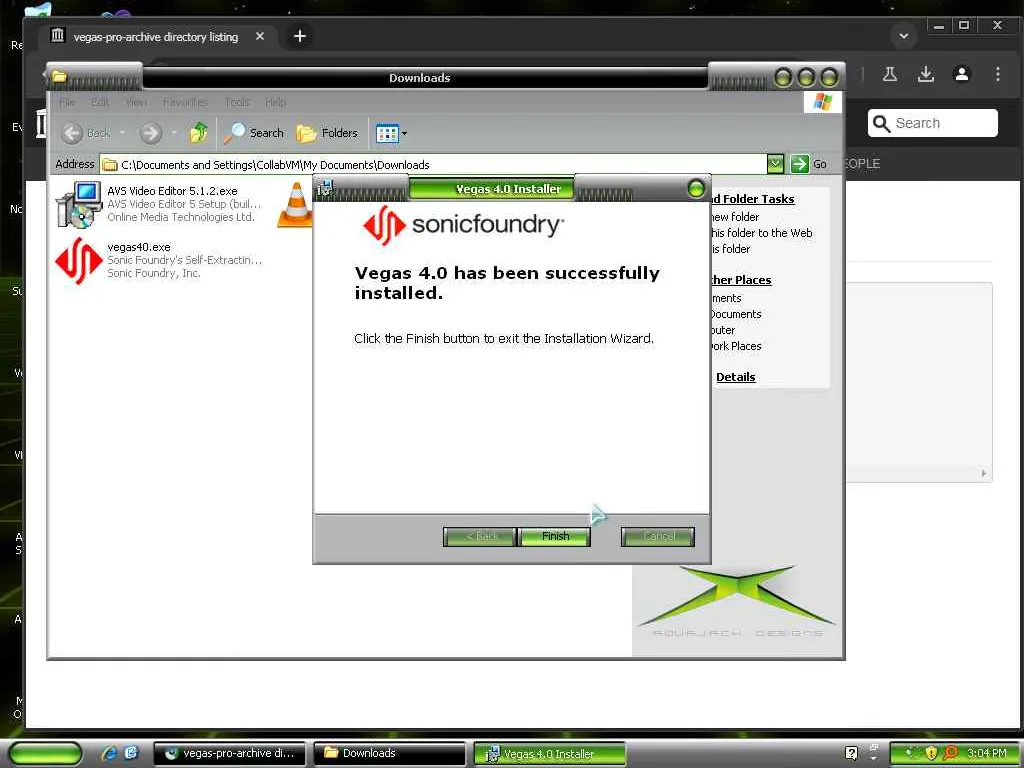Click the sonicfoundry logo in installer
Screen dimensions: 1024x768
[463, 225]
